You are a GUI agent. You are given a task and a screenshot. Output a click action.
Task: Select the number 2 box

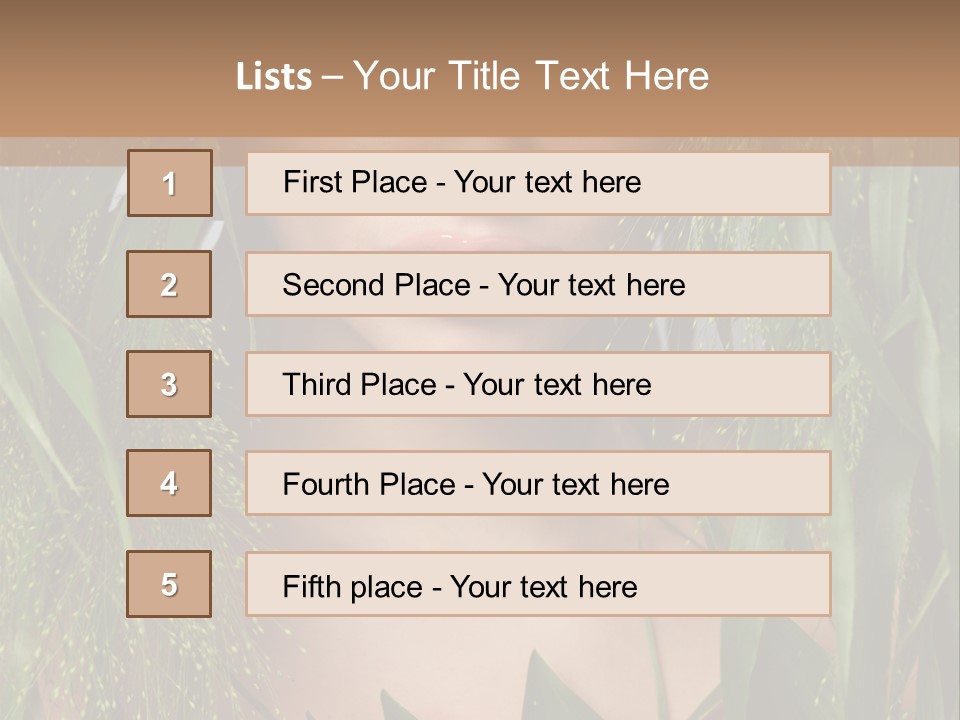coord(169,284)
